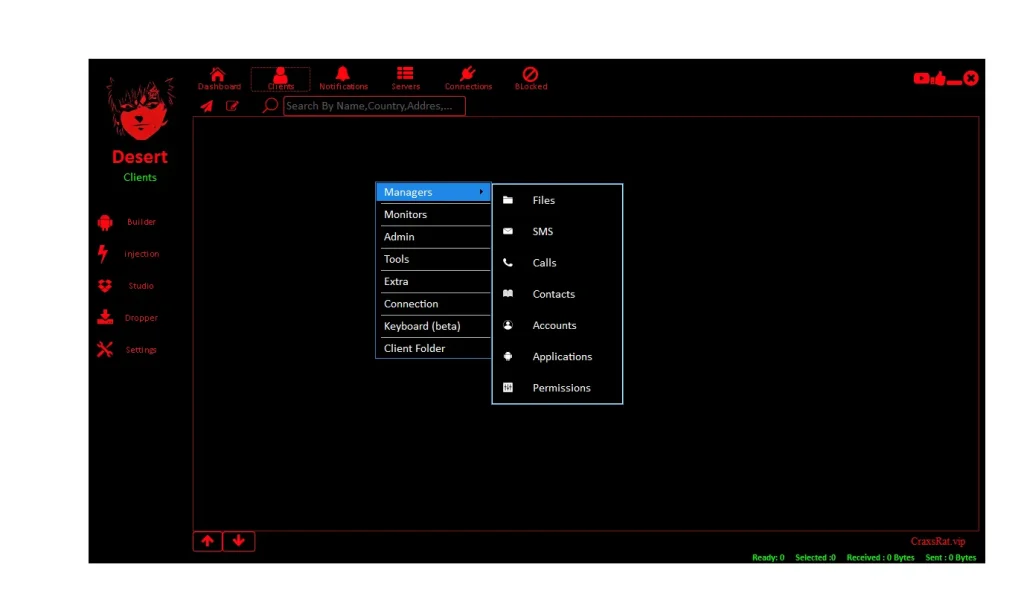Open the Blocked icon in top bar
1024x614 pixels.
pos(531,75)
